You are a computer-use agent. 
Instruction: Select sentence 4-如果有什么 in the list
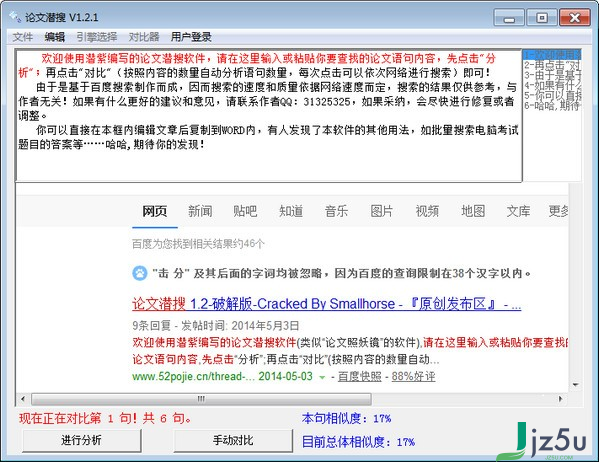(x=552, y=85)
